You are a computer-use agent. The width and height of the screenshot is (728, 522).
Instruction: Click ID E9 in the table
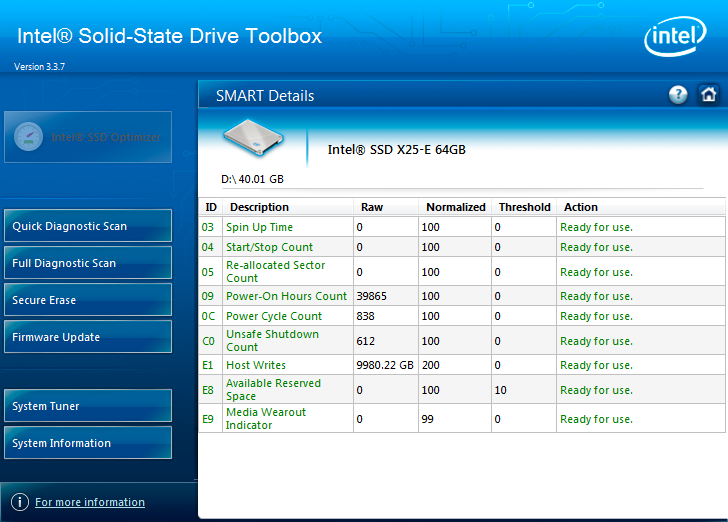pos(208,419)
